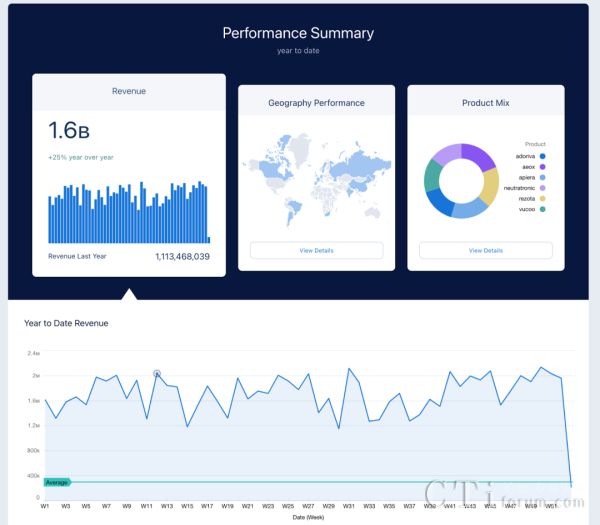Screen dimensions: 600x525
Task: Toggle the rezota yellow legend dot
Action: [x=542, y=198]
